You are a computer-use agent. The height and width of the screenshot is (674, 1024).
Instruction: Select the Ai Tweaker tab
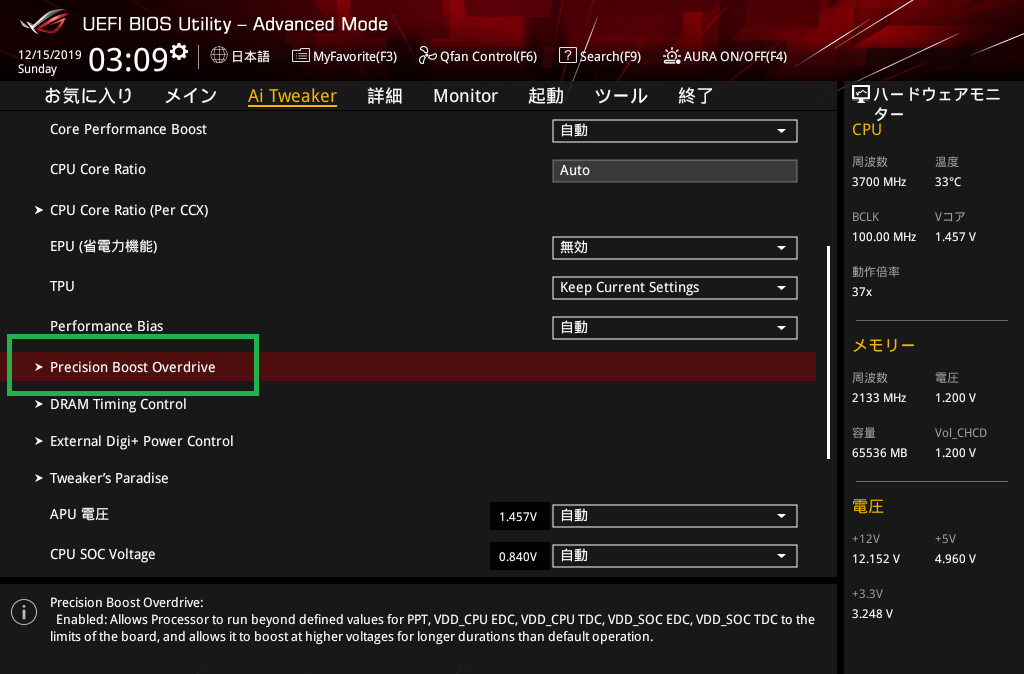point(292,96)
